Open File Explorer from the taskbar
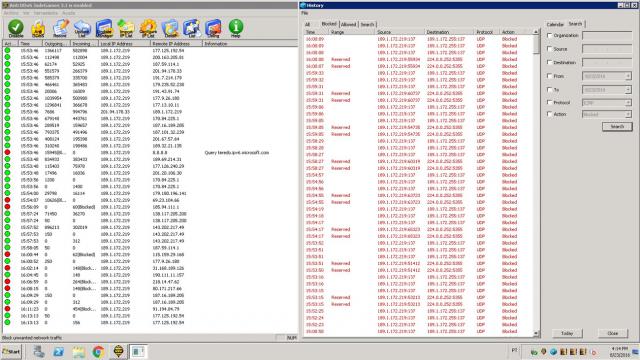The width and height of the screenshot is (640, 360). (78, 351)
